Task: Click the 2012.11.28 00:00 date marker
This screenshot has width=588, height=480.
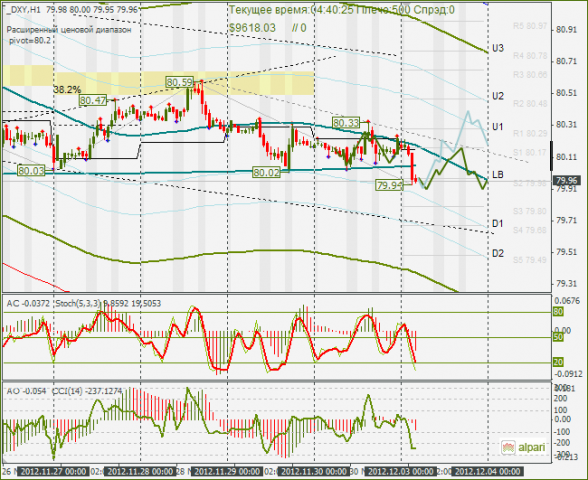Action: 141,472
